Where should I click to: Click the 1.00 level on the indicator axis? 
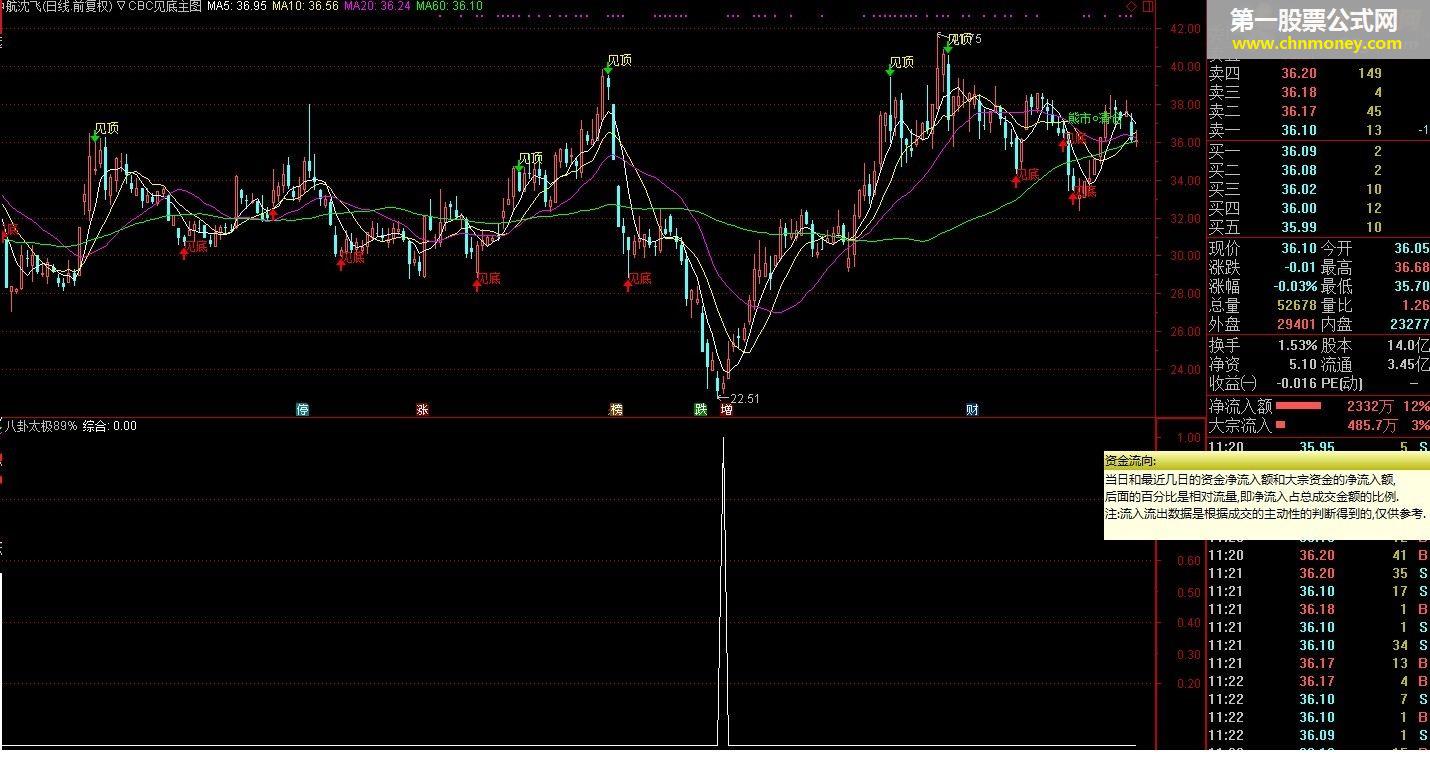click(1189, 438)
